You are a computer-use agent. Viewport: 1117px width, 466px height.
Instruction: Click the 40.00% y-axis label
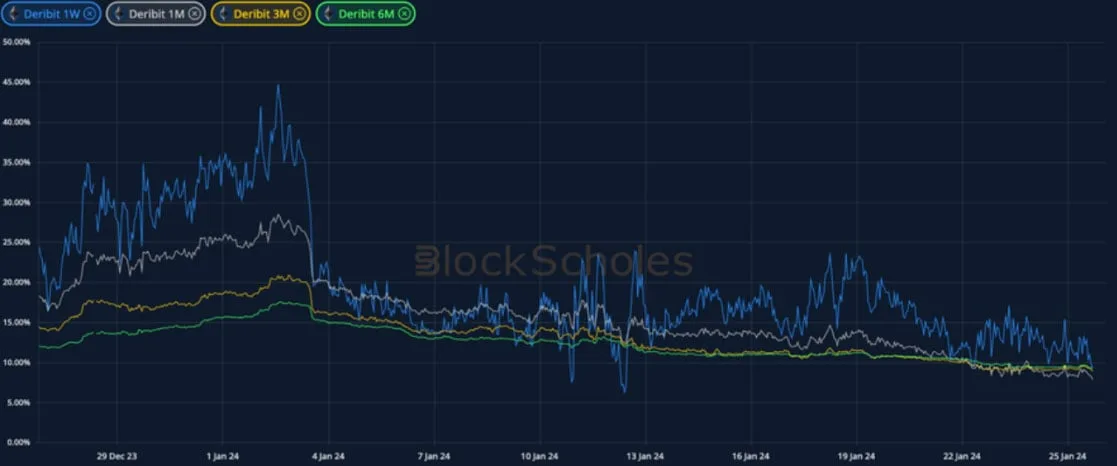point(16,122)
